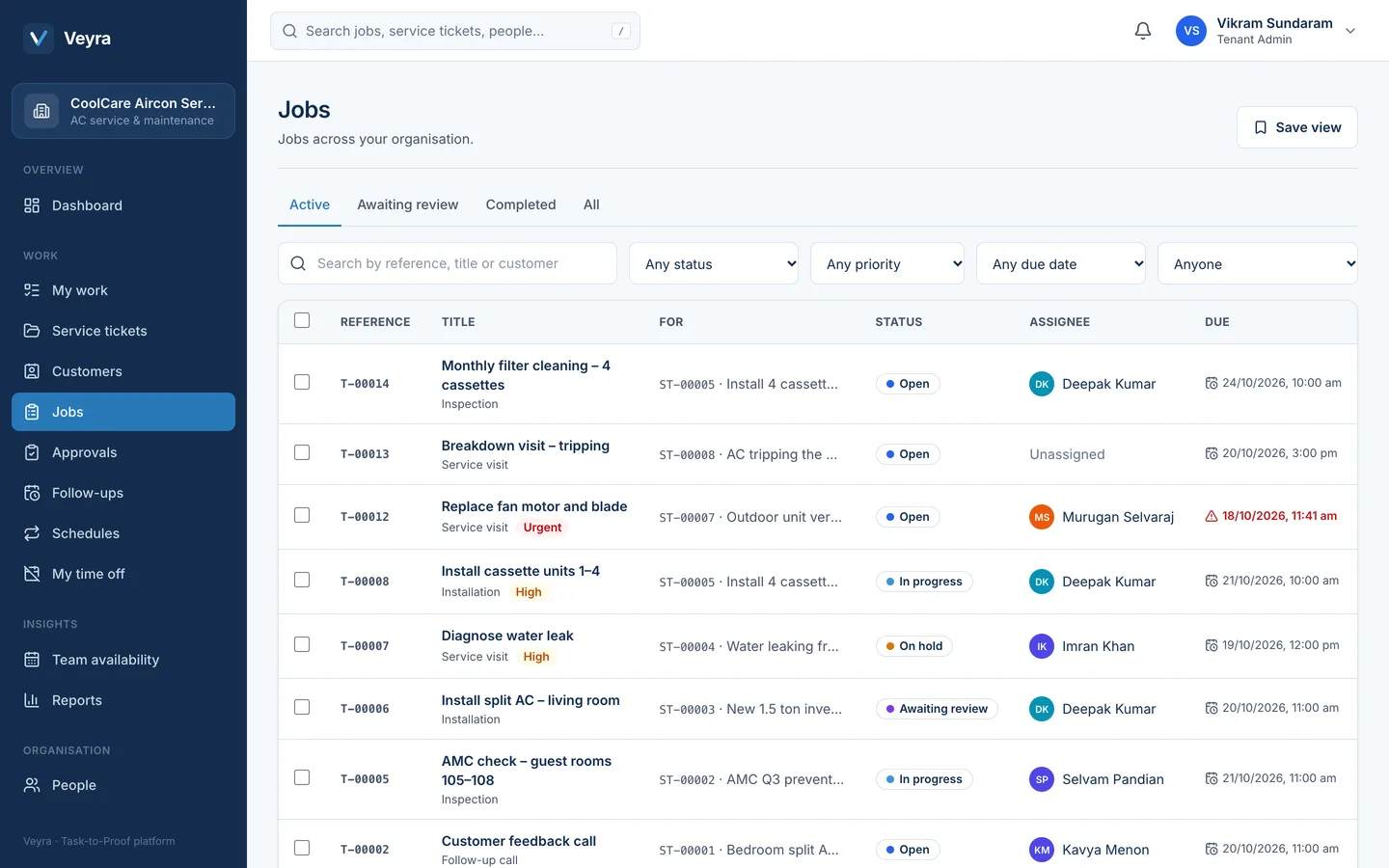Select the T-00006 row checkbox
The height and width of the screenshot is (868, 1389).
click(x=302, y=707)
